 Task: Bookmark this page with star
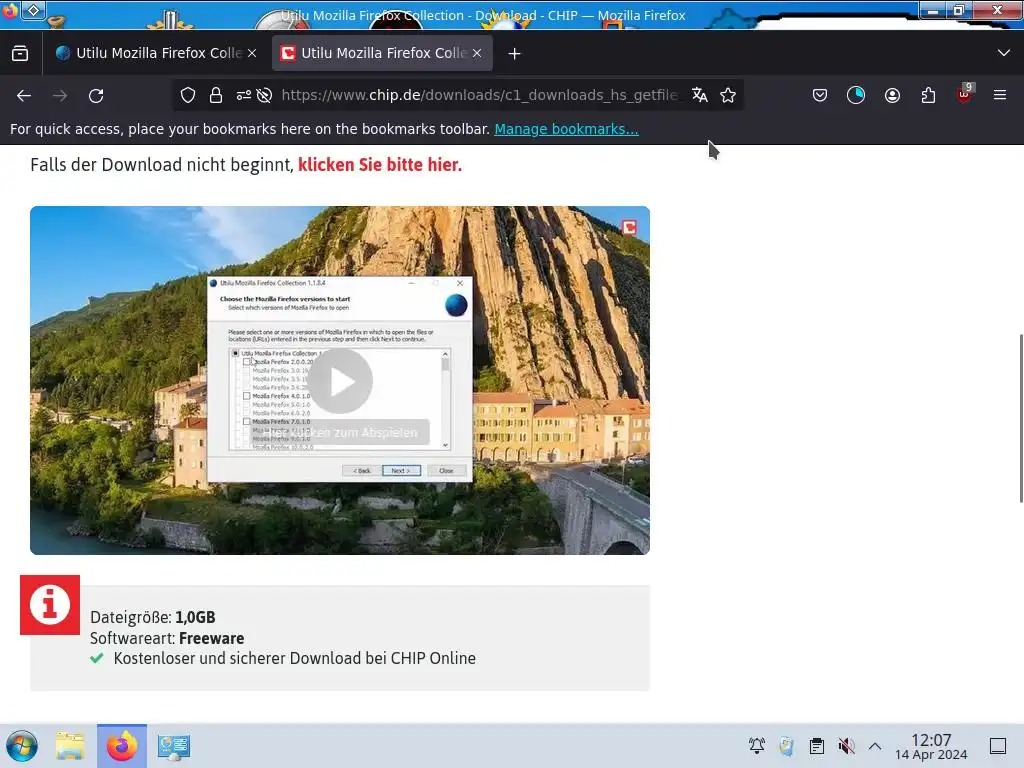click(x=728, y=95)
